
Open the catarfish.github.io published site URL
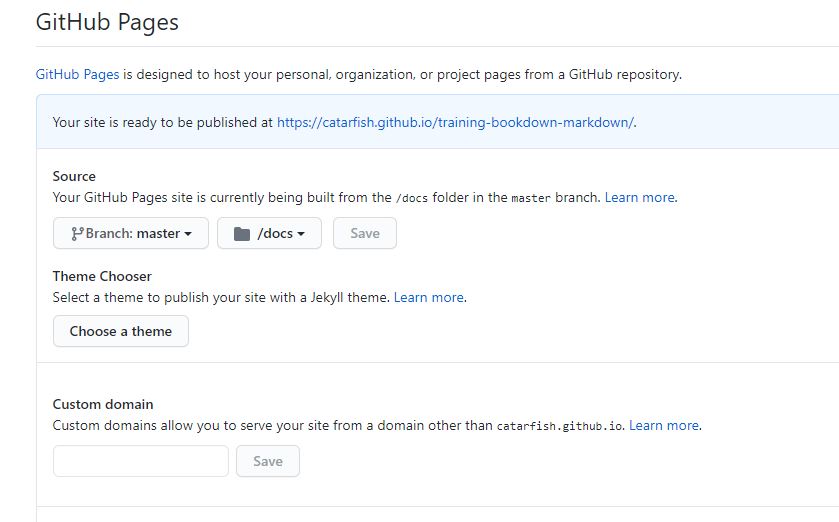(454, 122)
